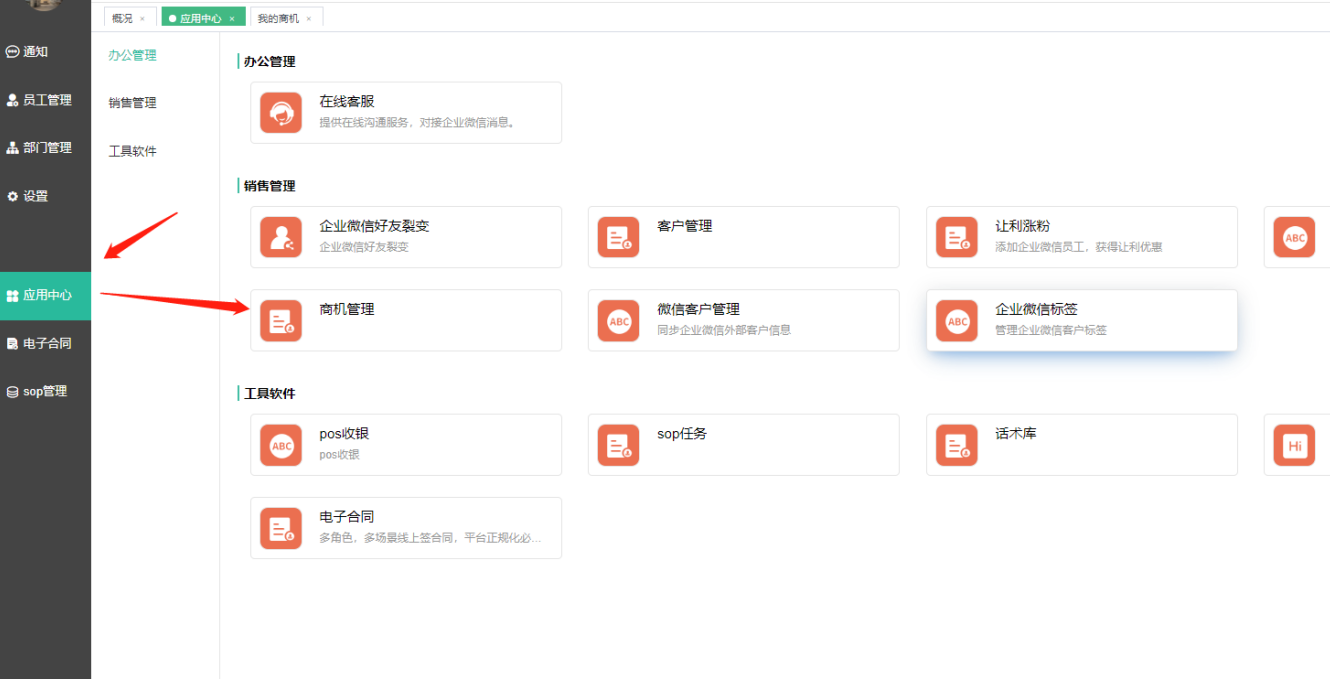
Task: Click the 客户管理 card icon
Action: tap(619, 237)
